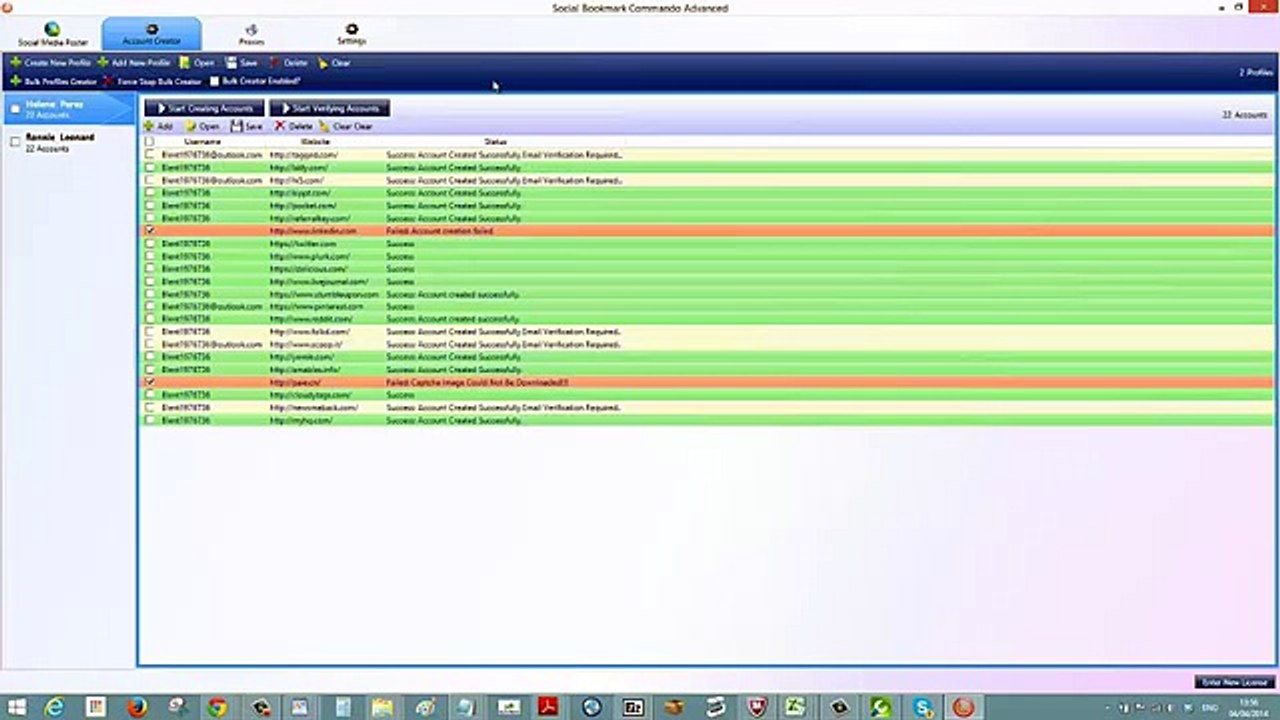Click the pocket.com website cell

tap(302, 206)
